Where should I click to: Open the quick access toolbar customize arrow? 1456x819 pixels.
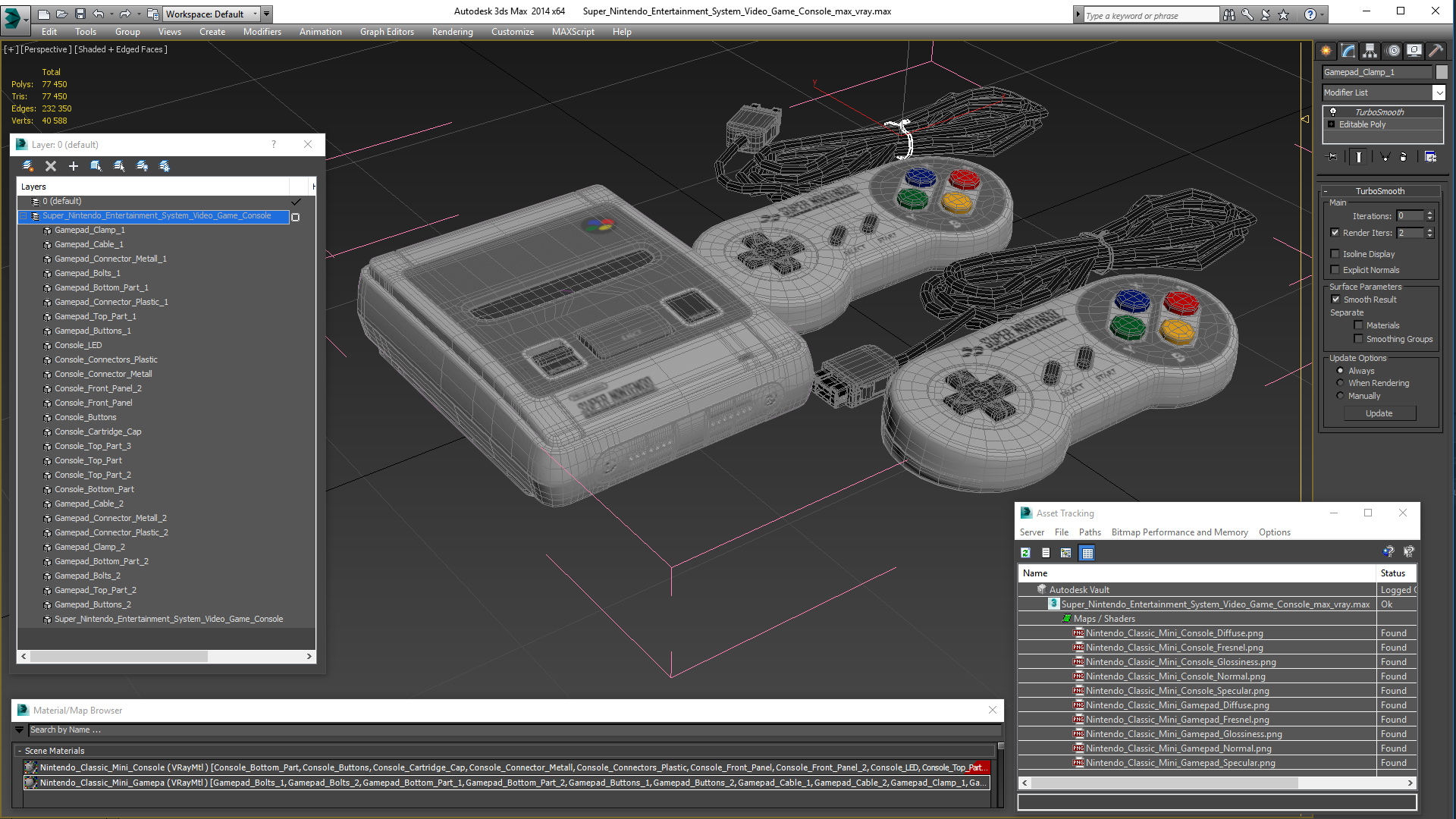coord(267,14)
